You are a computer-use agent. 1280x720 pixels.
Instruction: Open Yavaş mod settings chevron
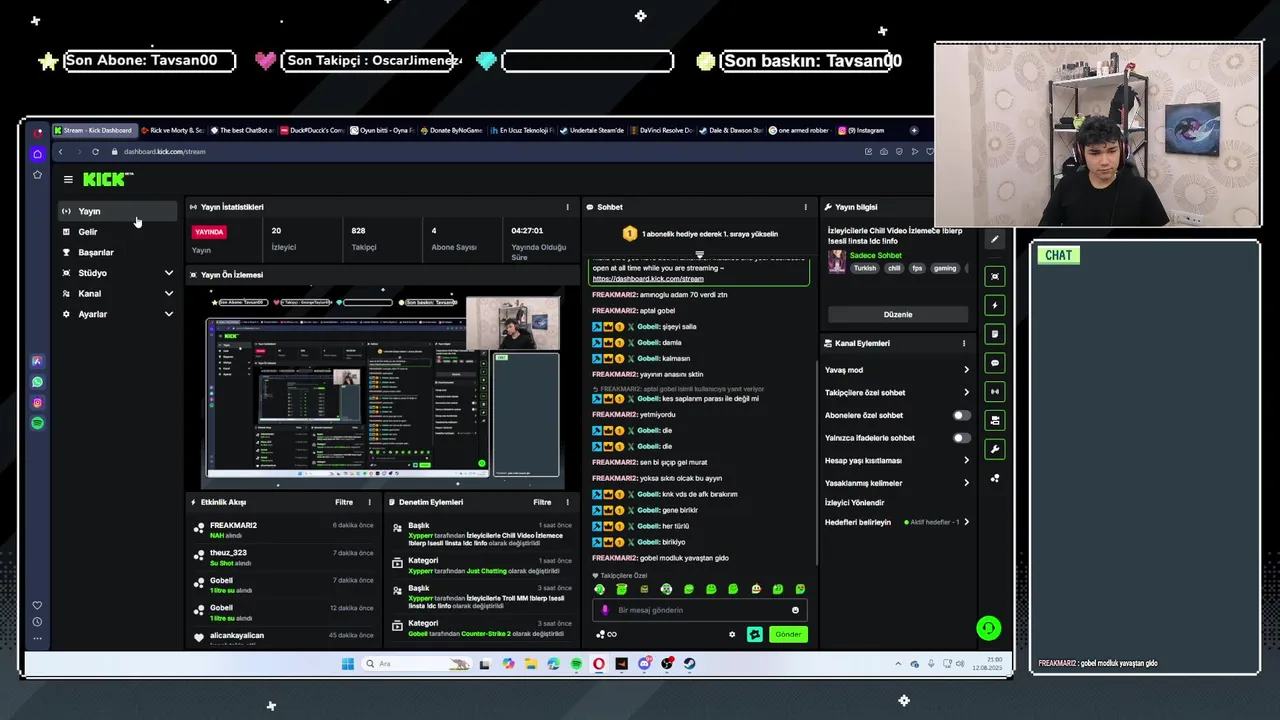[x=966, y=370]
